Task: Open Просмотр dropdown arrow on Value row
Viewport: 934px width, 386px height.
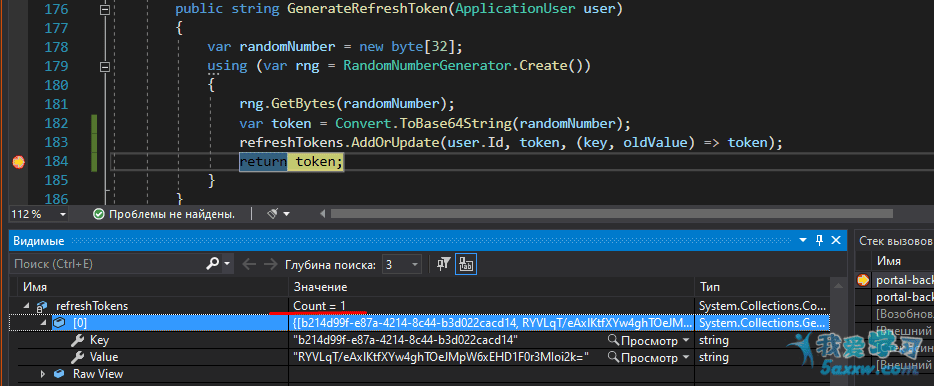Action: coord(686,357)
